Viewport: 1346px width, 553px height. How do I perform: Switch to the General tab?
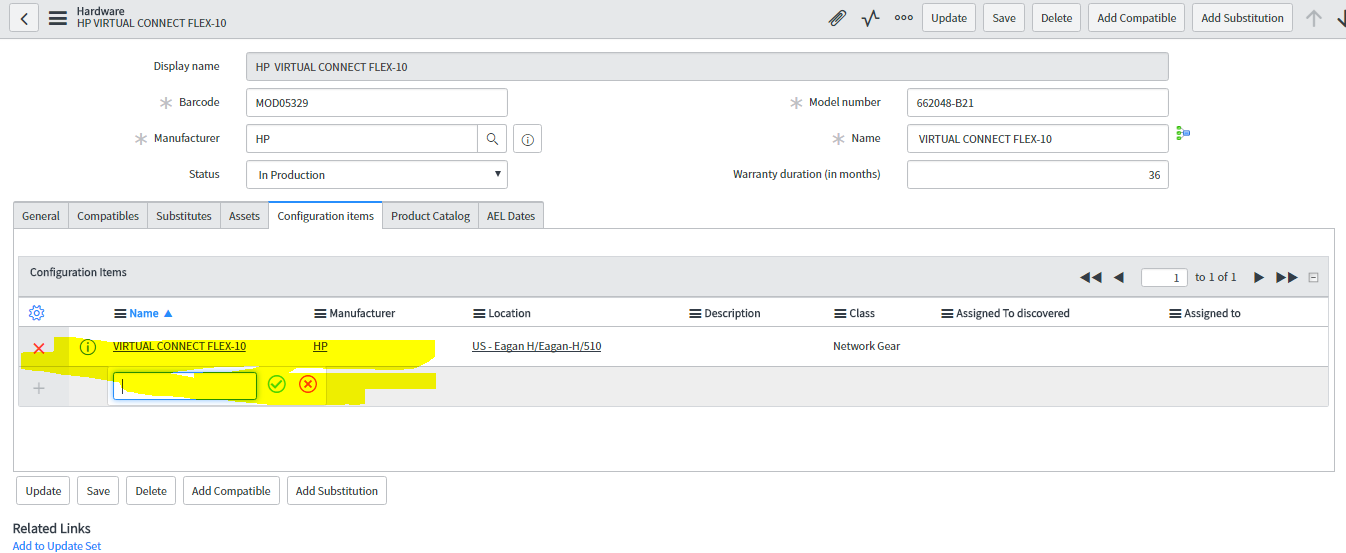point(41,215)
